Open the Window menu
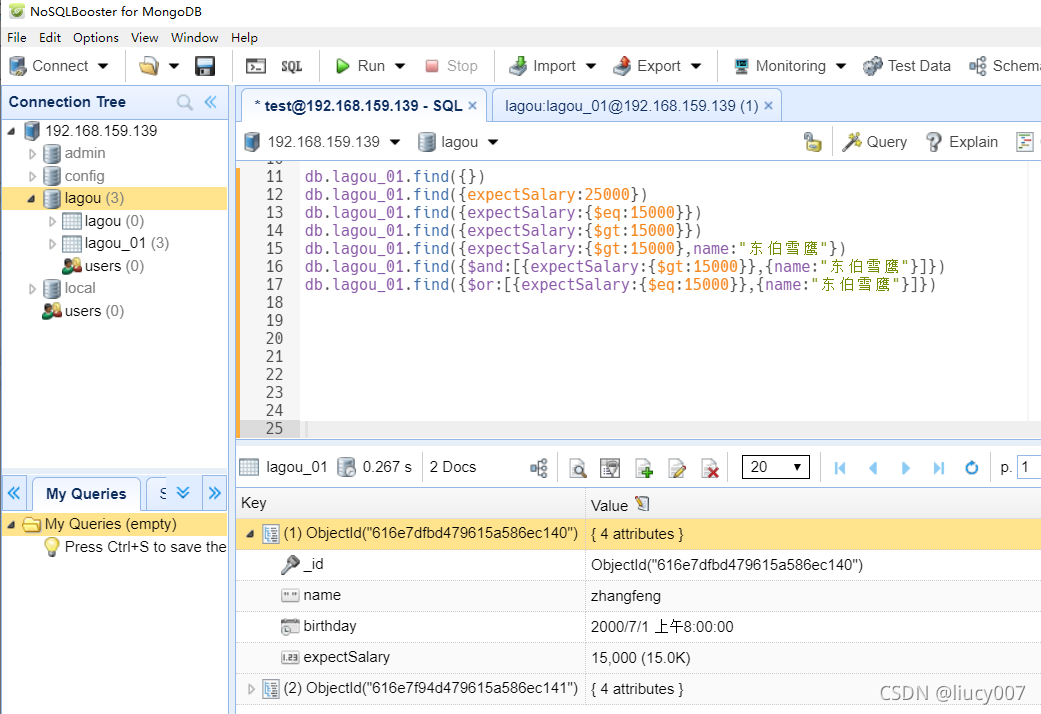 195,37
